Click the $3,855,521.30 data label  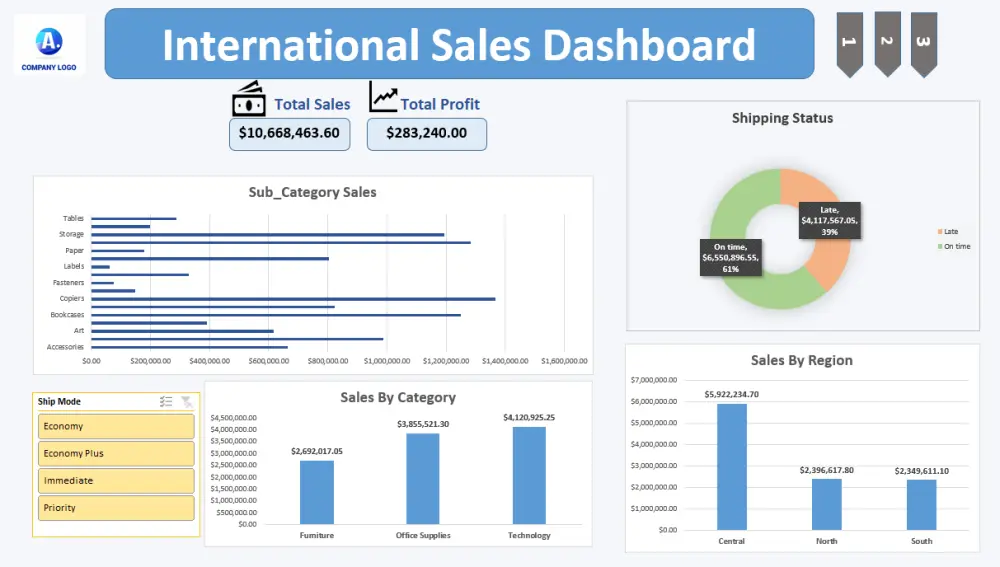[x=423, y=424]
